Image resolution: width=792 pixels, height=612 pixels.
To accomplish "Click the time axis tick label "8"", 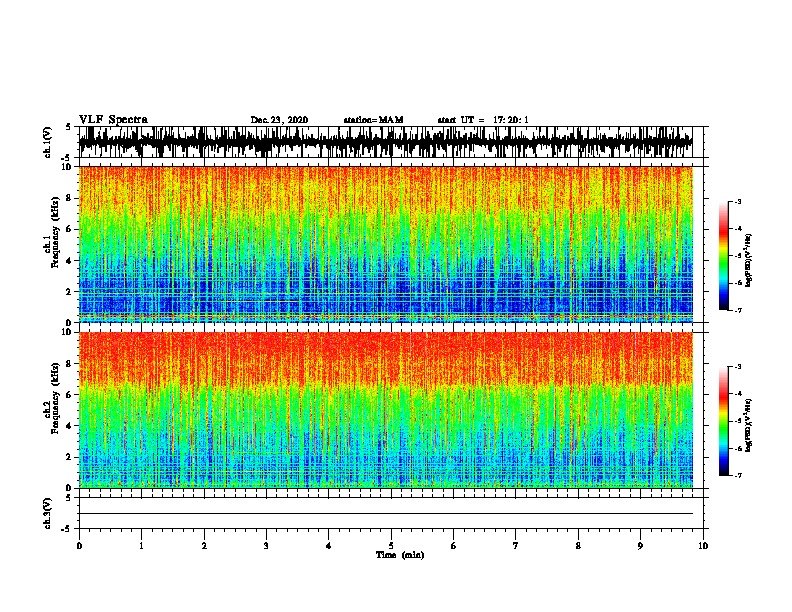I will [x=578, y=546].
